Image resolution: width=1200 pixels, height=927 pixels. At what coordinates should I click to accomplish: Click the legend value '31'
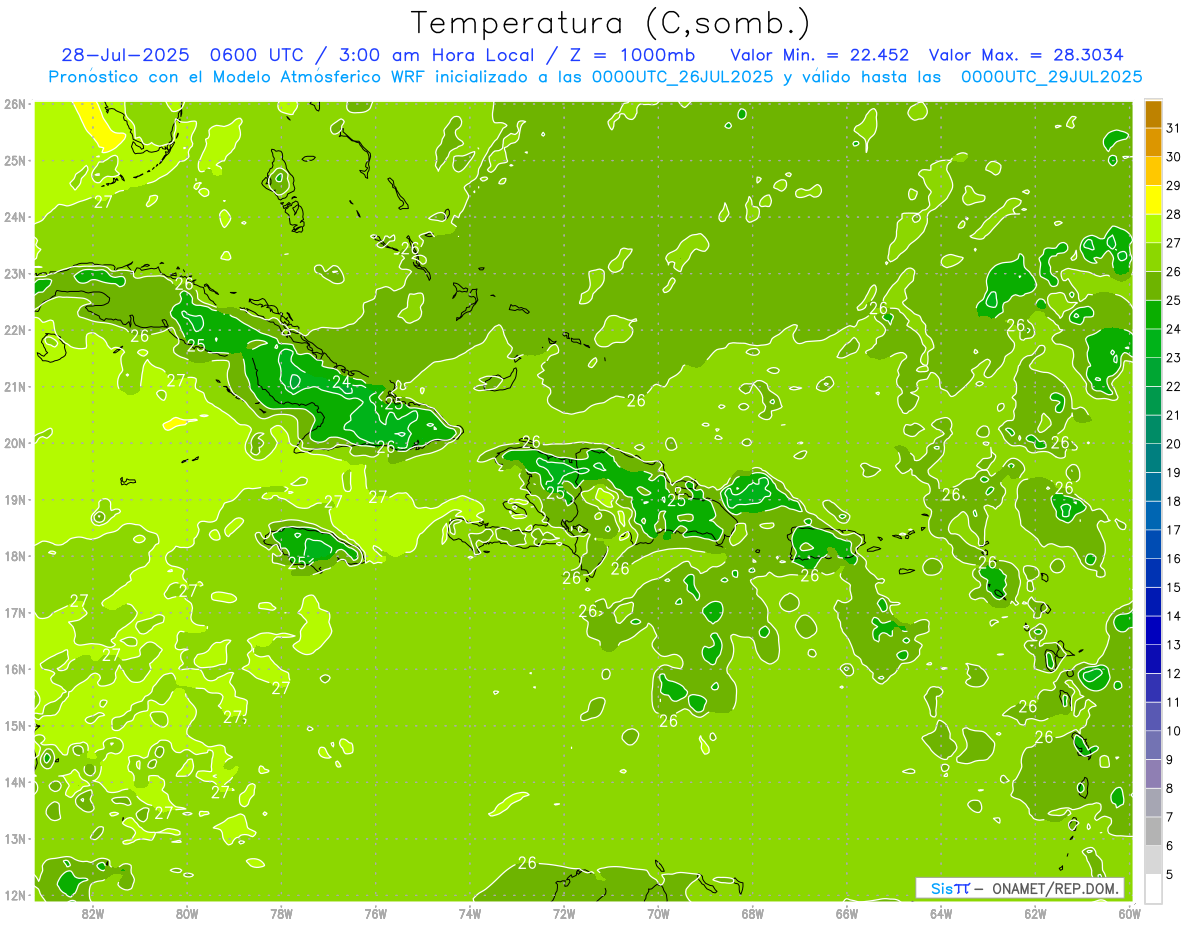1174,128
